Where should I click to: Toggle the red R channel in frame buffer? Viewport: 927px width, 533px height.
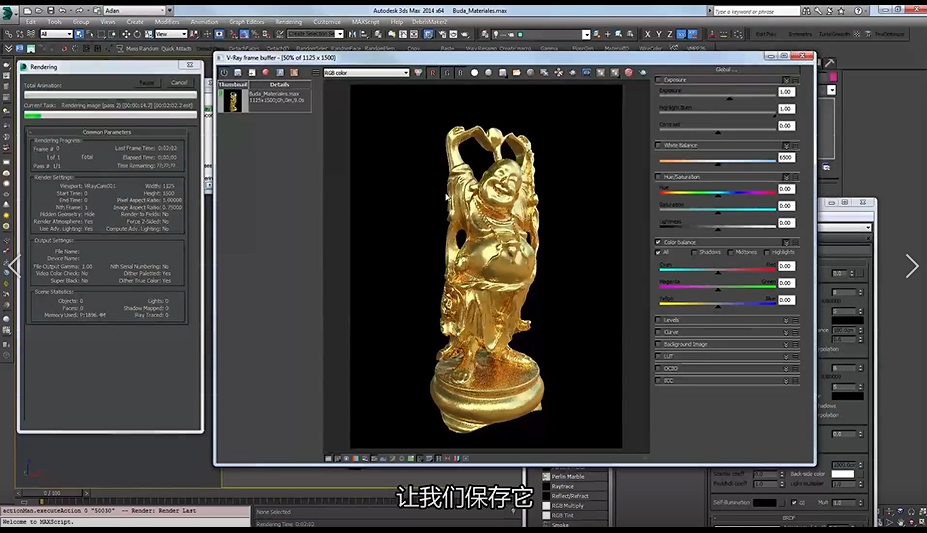[432, 73]
